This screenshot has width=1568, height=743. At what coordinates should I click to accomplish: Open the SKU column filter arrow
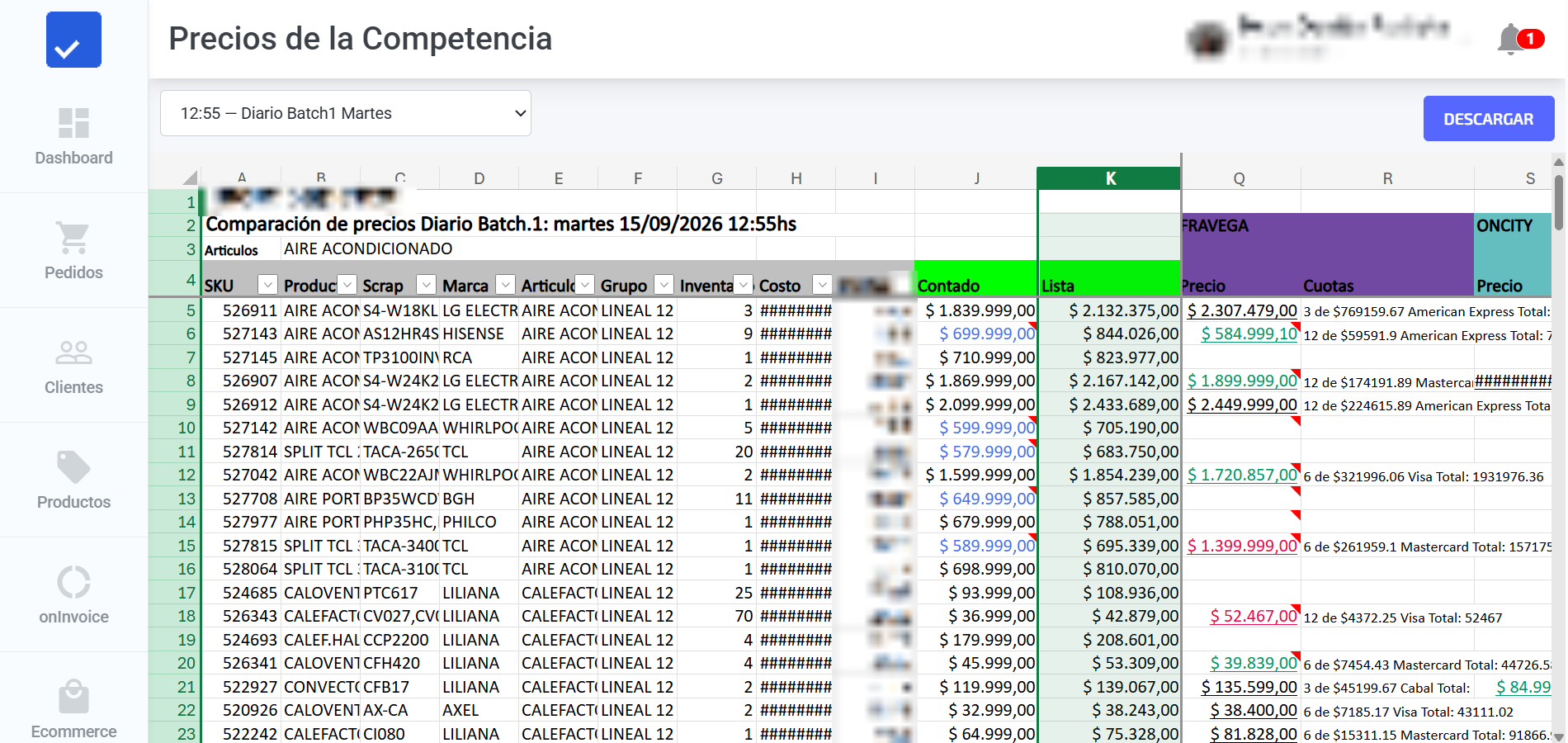coord(267,285)
